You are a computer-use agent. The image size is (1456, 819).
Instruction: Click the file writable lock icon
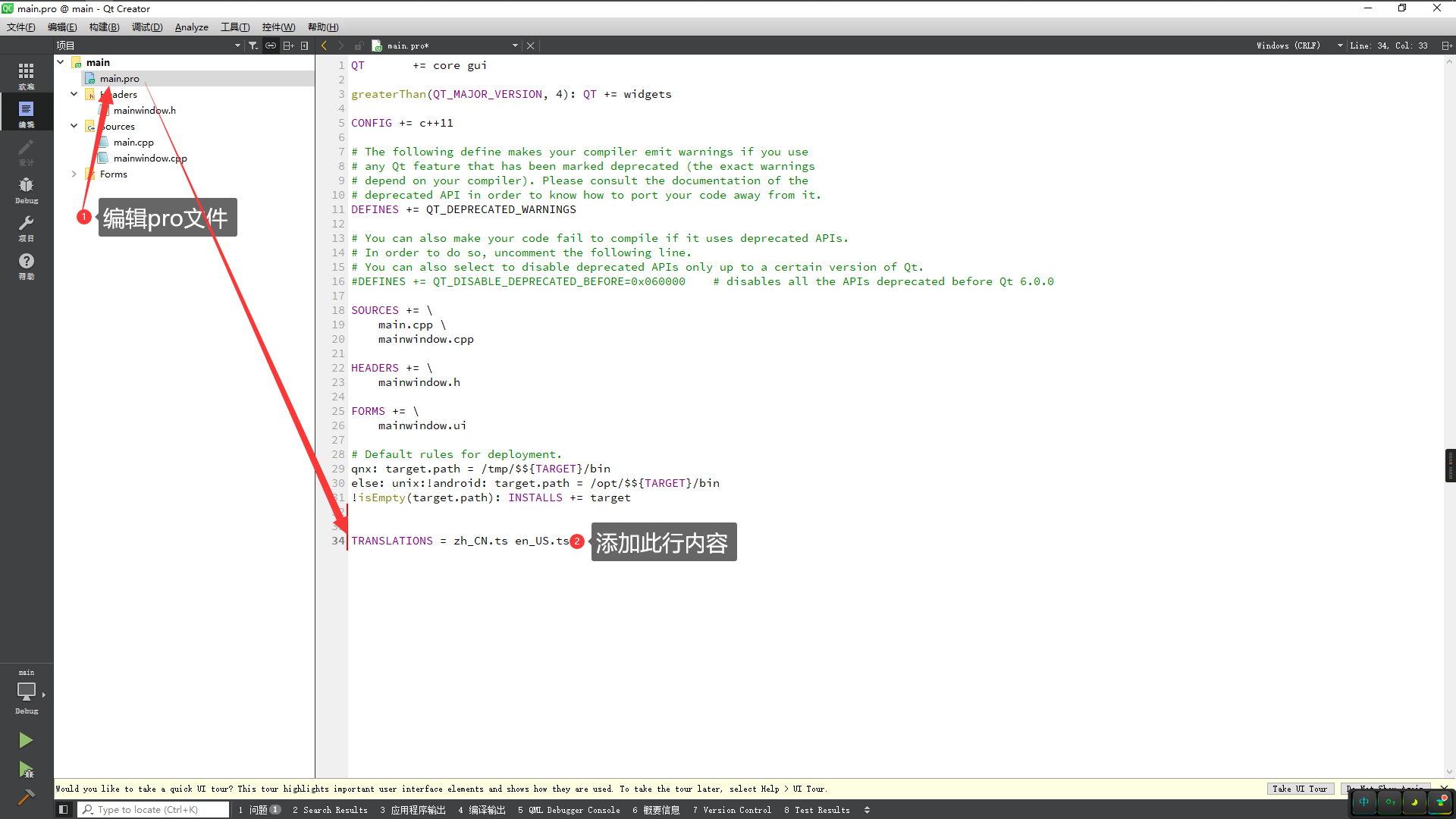[359, 45]
